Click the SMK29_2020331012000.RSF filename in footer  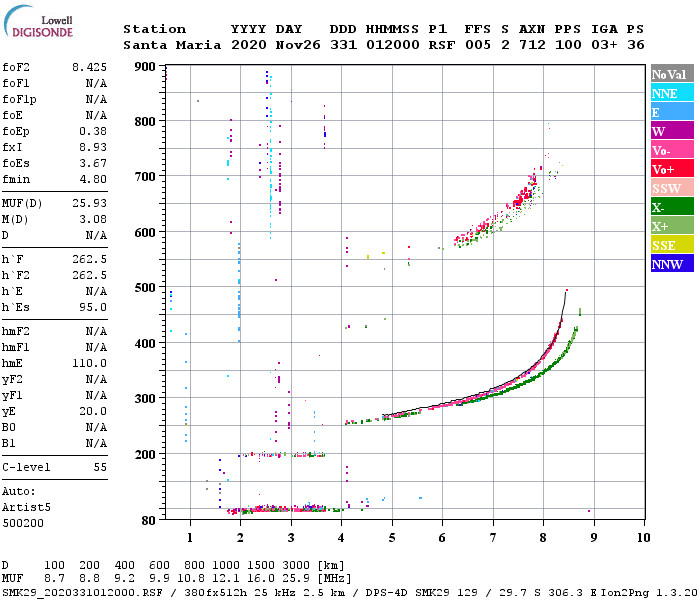pyautogui.click(x=82, y=593)
